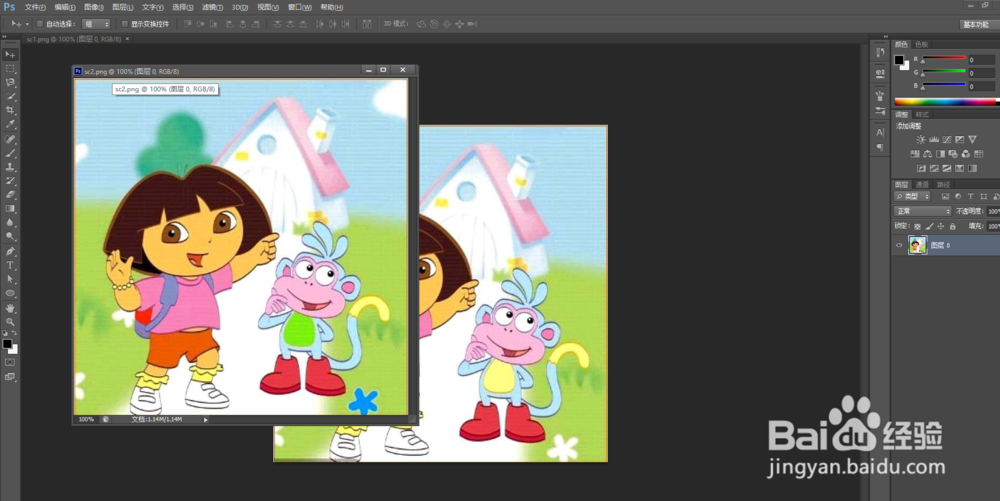Expand the collapsed panel dock arrows
Screen dimensions: 1000x501
[886, 36]
